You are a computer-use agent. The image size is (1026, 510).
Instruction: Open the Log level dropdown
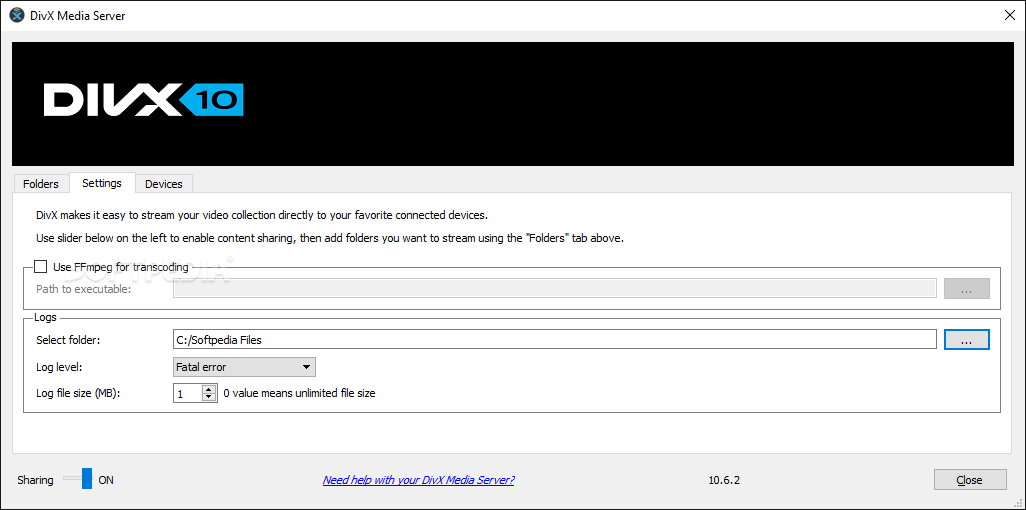click(x=244, y=367)
